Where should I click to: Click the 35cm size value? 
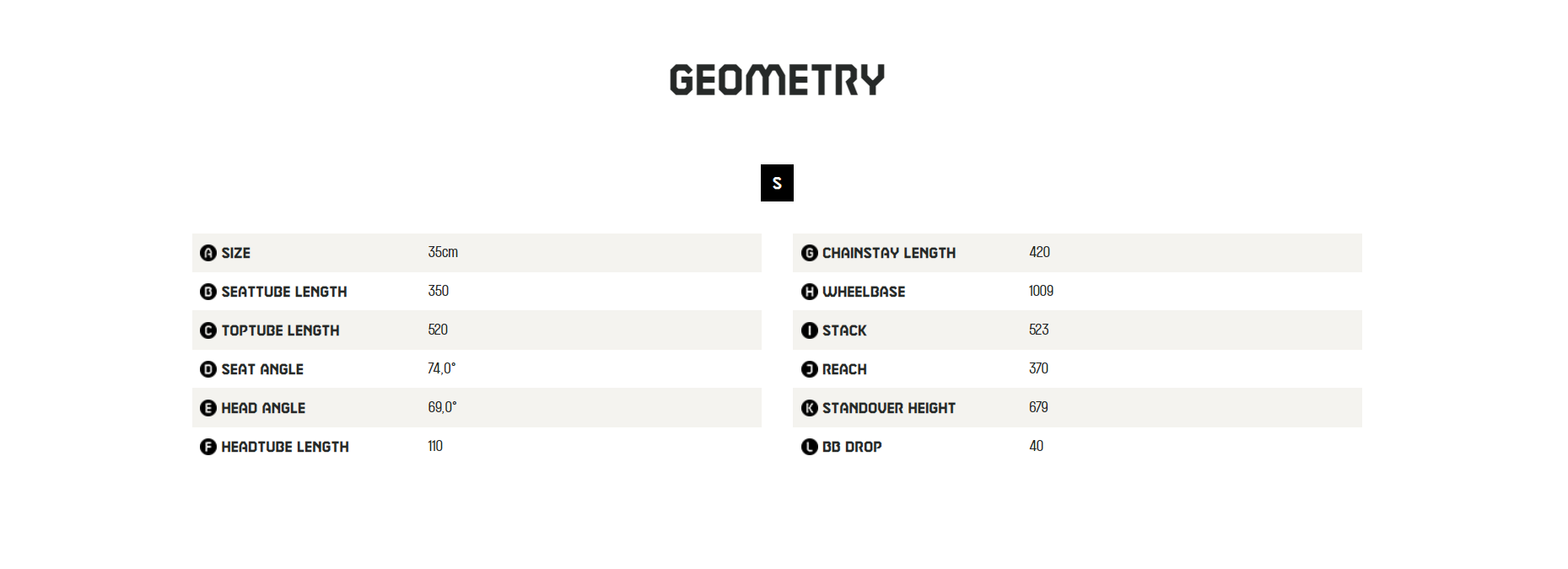pos(443,252)
